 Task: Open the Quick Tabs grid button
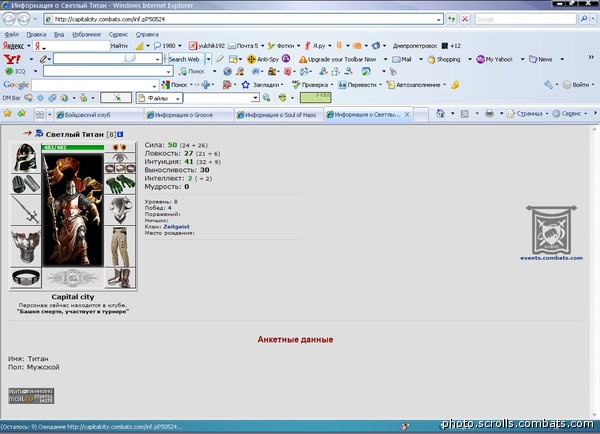(39, 114)
